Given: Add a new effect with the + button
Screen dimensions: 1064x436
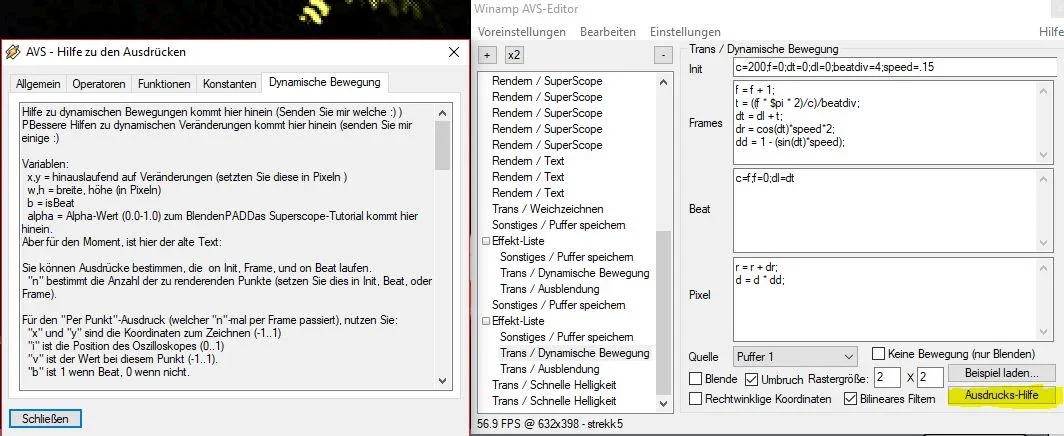Looking at the screenshot, I should (x=487, y=55).
